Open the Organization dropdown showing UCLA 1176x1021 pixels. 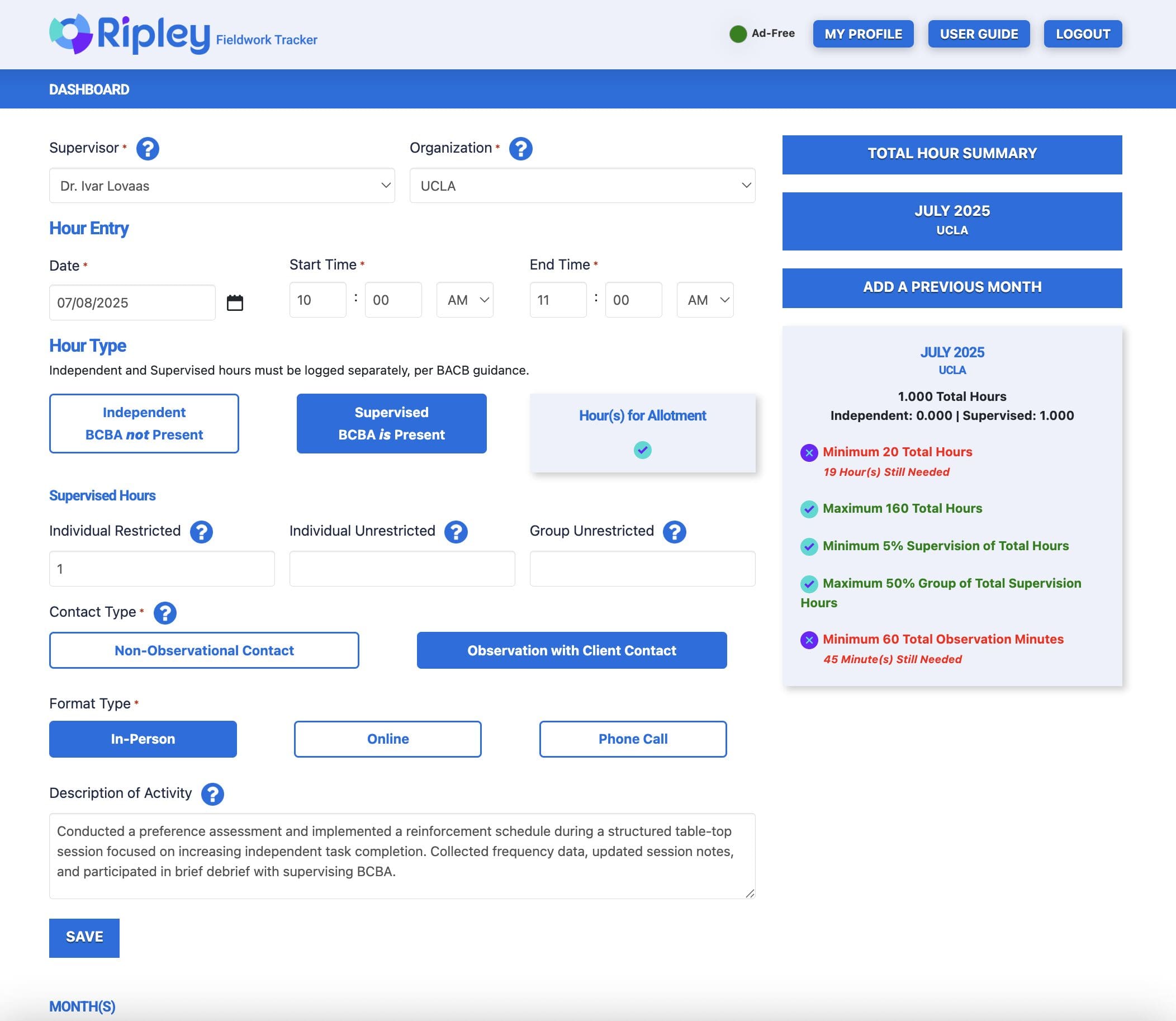click(582, 185)
